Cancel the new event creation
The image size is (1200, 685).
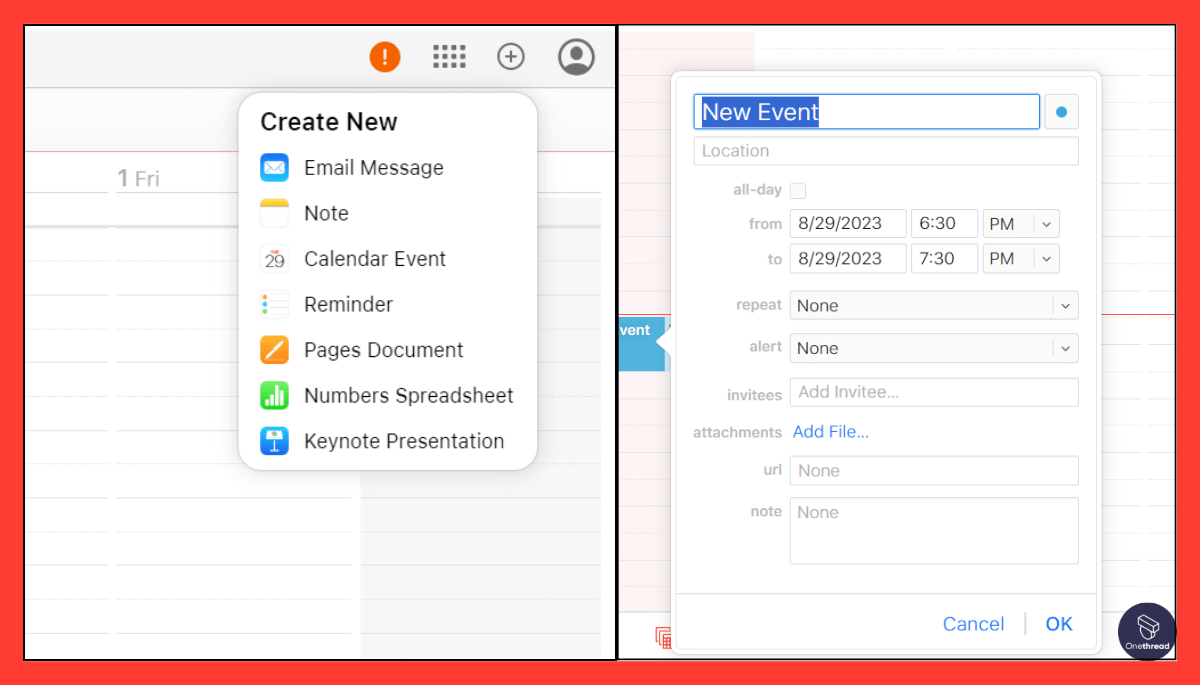point(973,623)
